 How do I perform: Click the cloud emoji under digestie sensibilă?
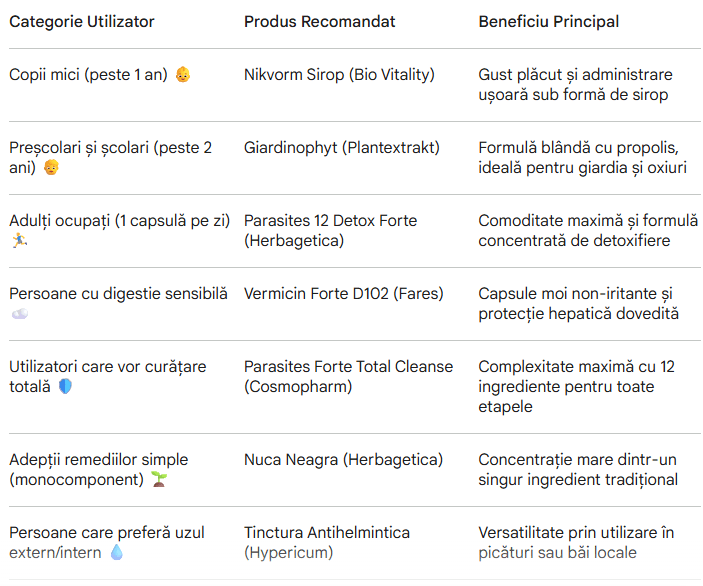click(x=19, y=314)
